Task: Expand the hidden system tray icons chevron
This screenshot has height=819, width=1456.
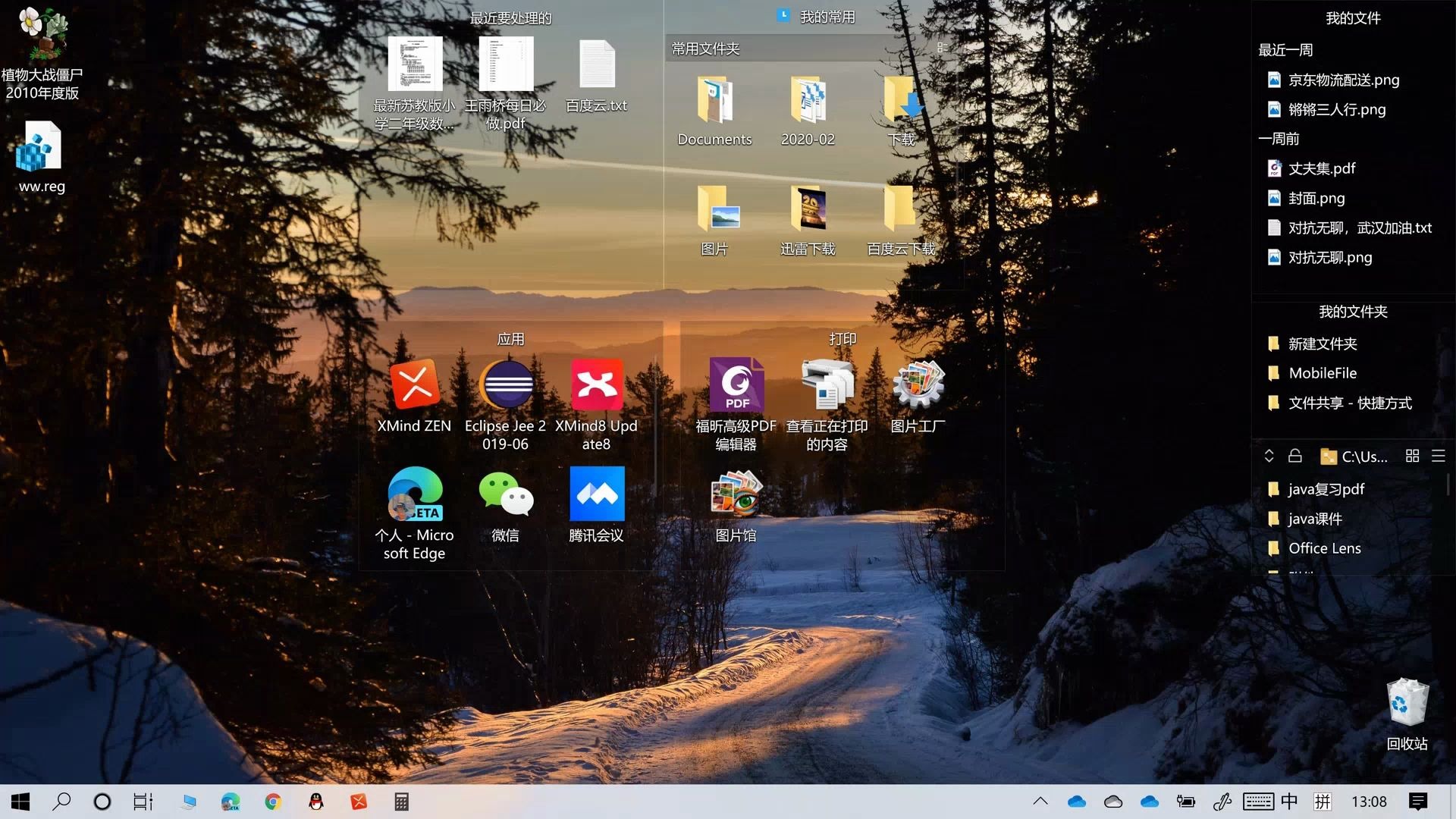Action: (1040, 802)
